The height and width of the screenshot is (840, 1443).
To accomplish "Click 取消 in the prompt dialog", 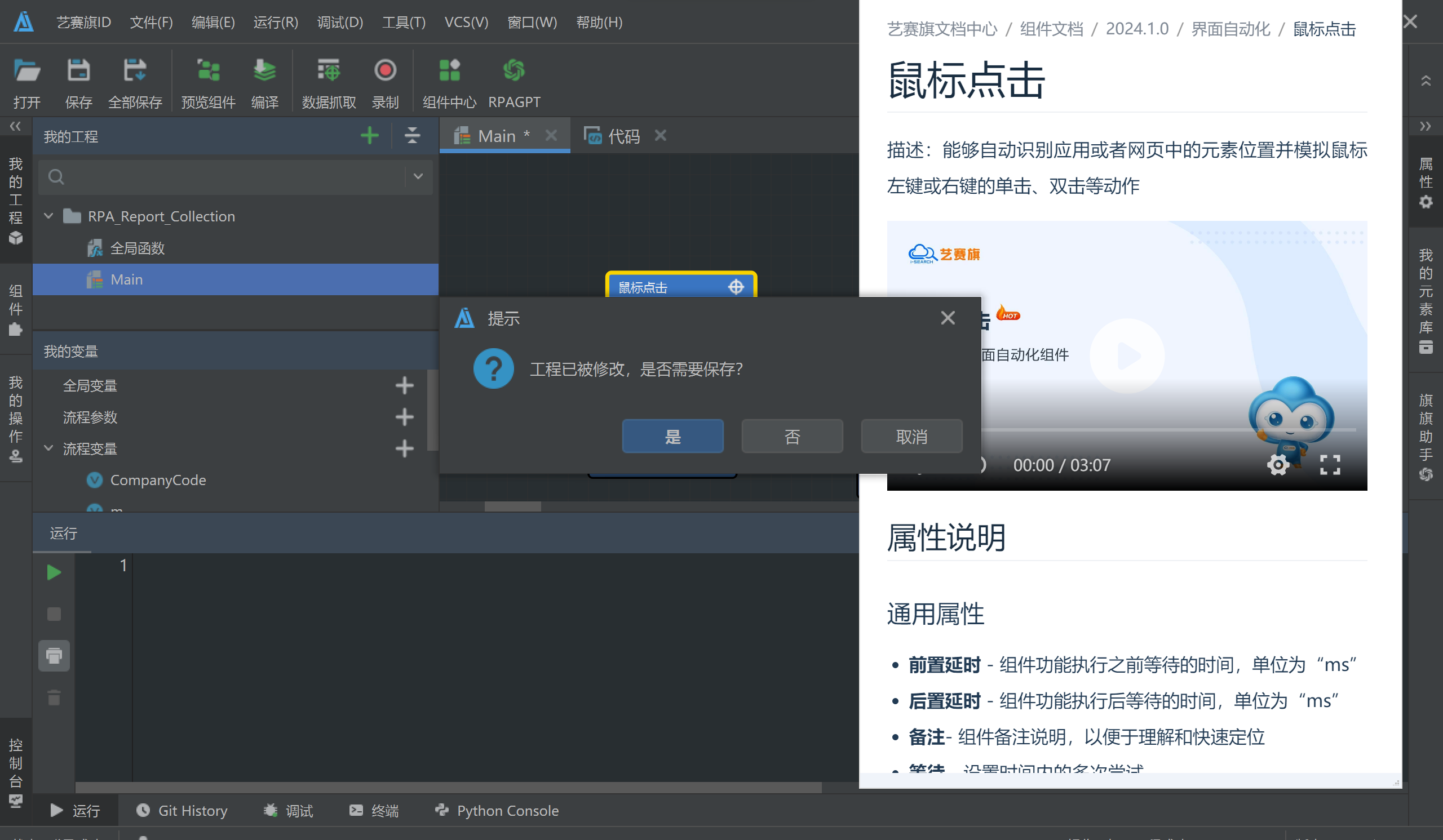I will tap(911, 436).
